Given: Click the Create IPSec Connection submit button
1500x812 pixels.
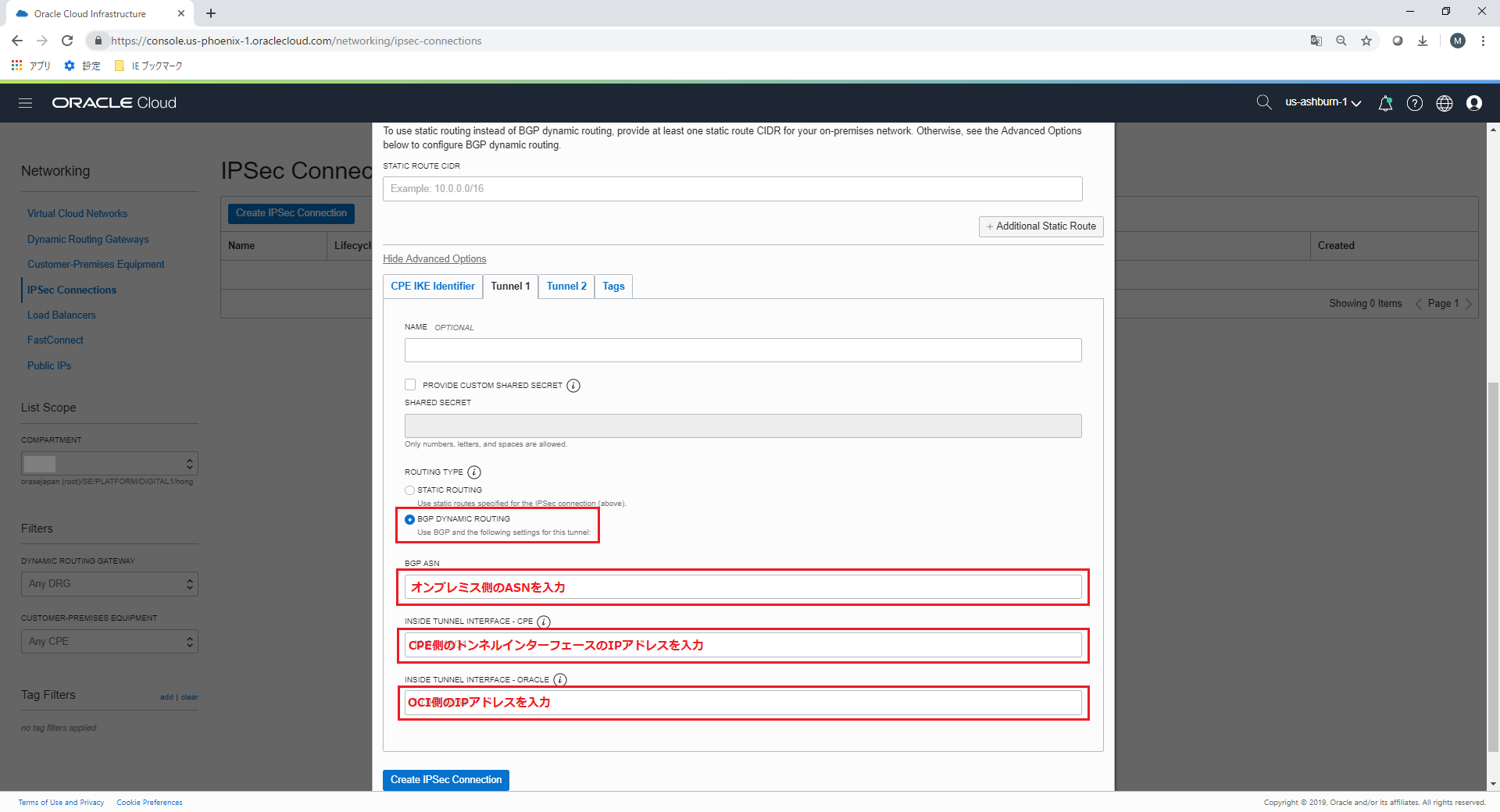Looking at the screenshot, I should 446,780.
